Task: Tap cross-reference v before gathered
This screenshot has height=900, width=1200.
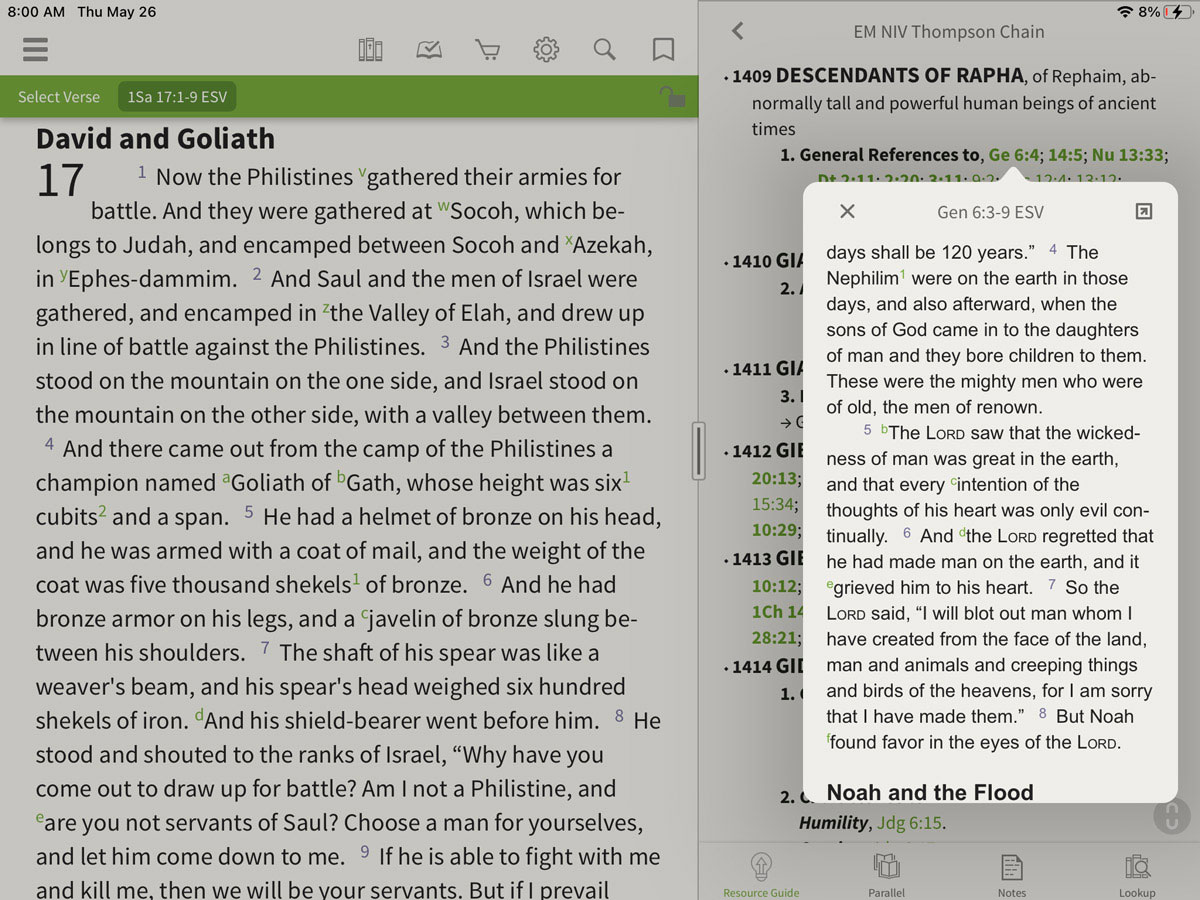Action: tap(362, 172)
